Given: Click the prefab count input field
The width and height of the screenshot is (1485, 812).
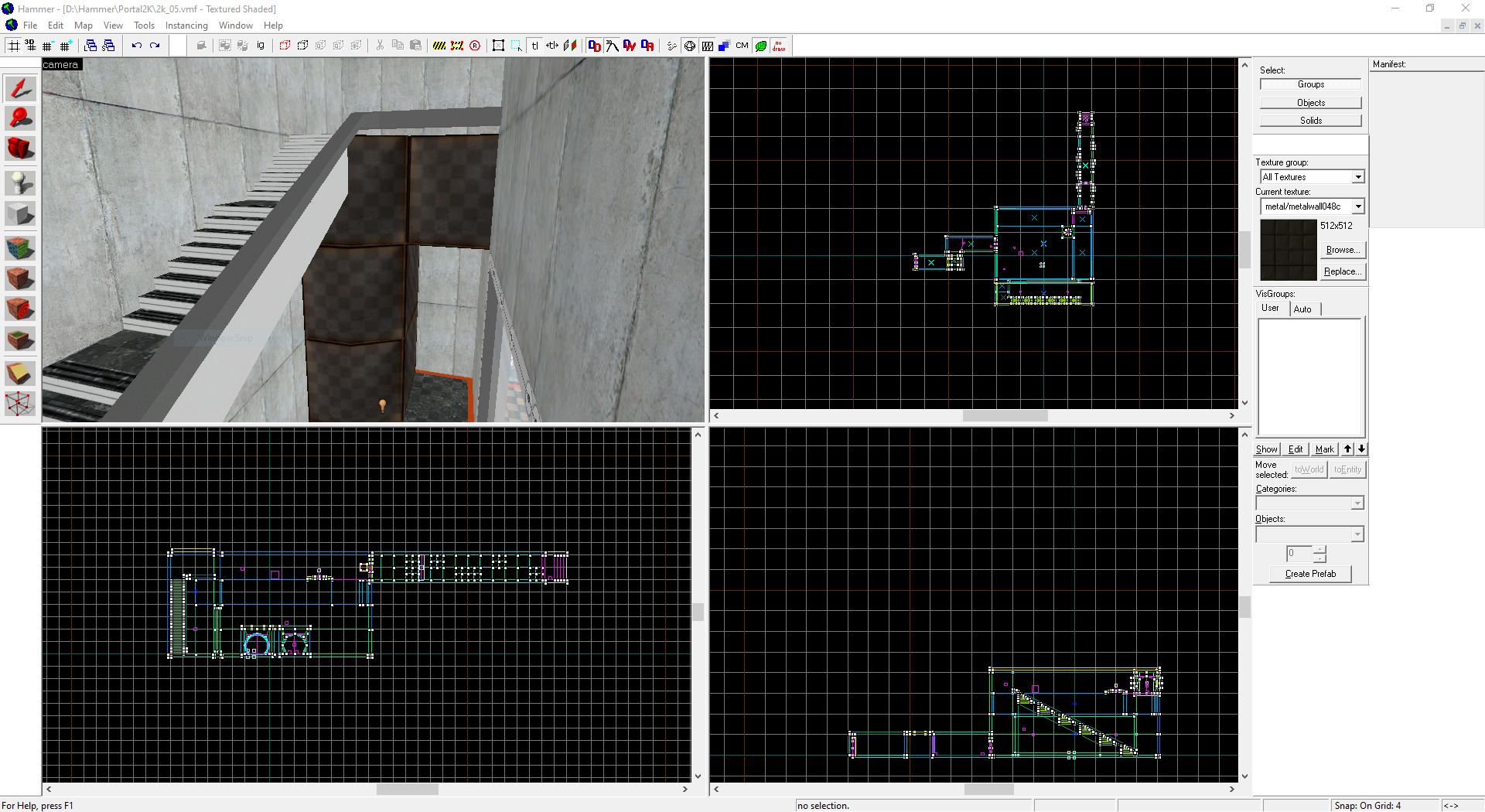Looking at the screenshot, I should click(1299, 554).
